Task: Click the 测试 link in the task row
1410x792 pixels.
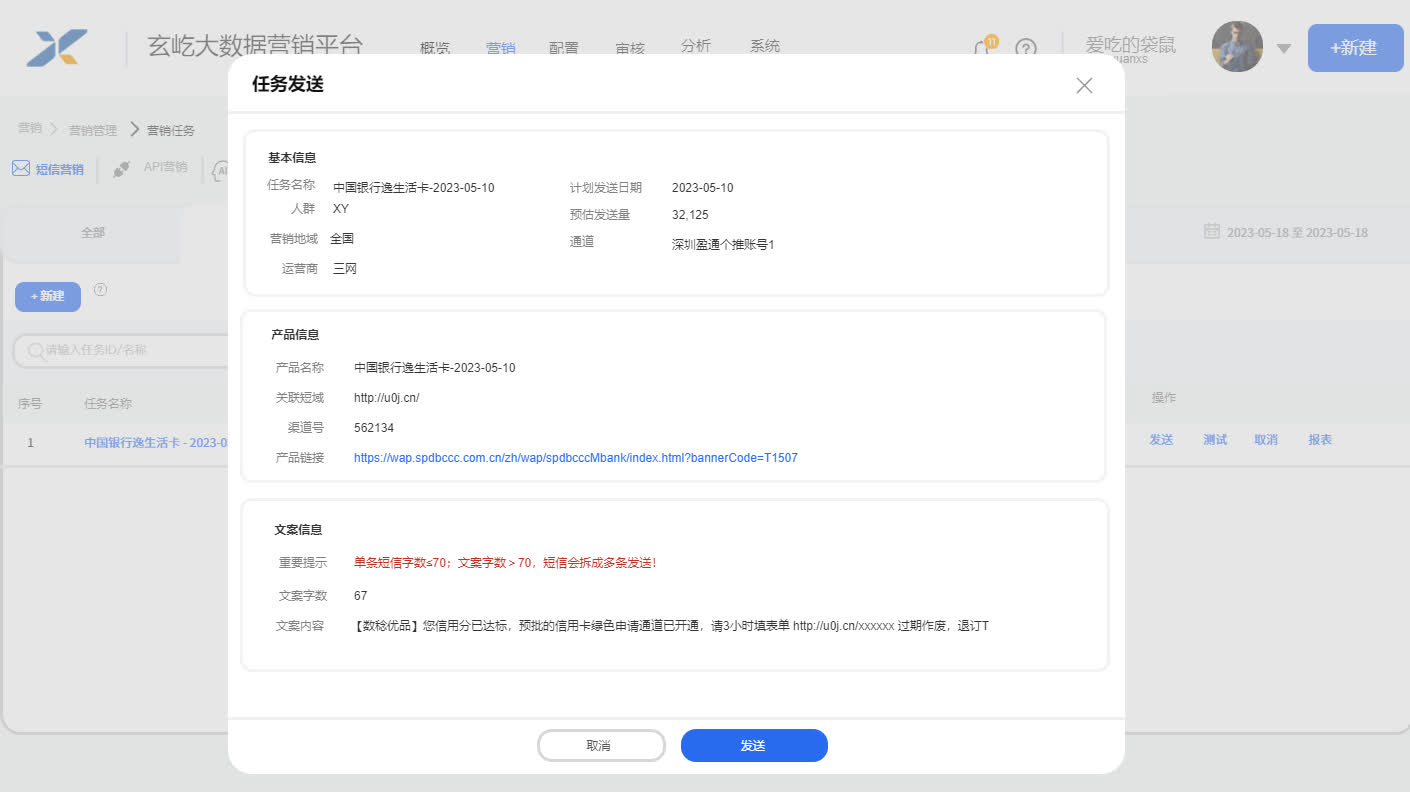Action: pyautogui.click(x=1215, y=440)
